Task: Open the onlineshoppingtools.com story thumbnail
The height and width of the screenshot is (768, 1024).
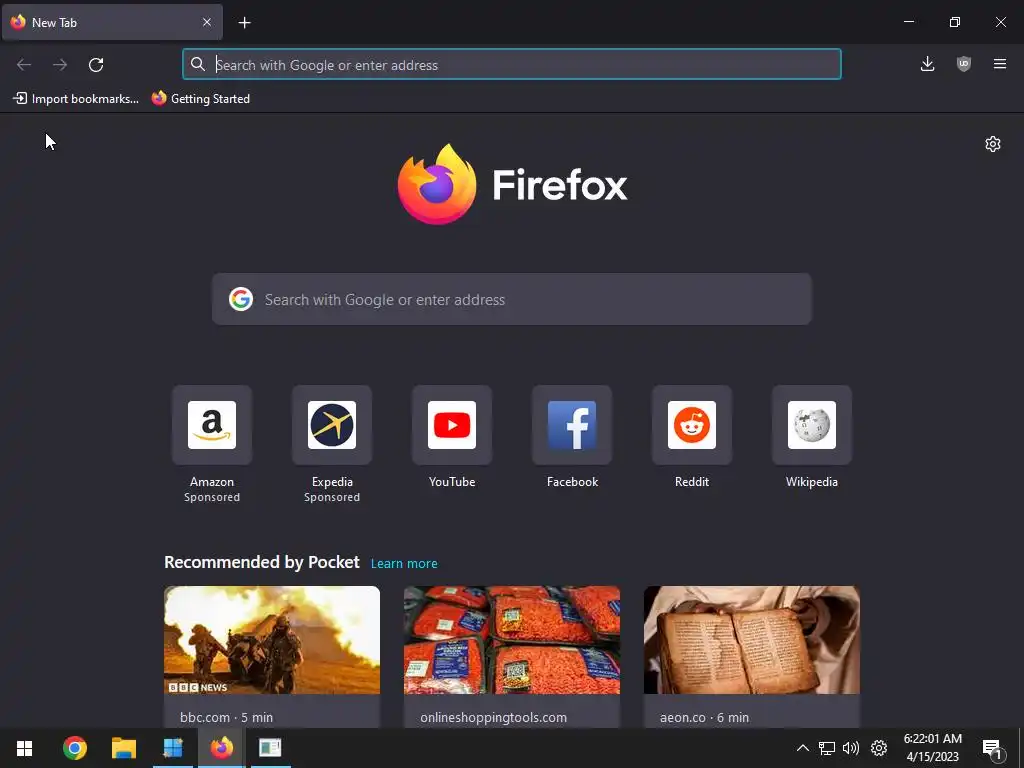Action: [x=512, y=640]
